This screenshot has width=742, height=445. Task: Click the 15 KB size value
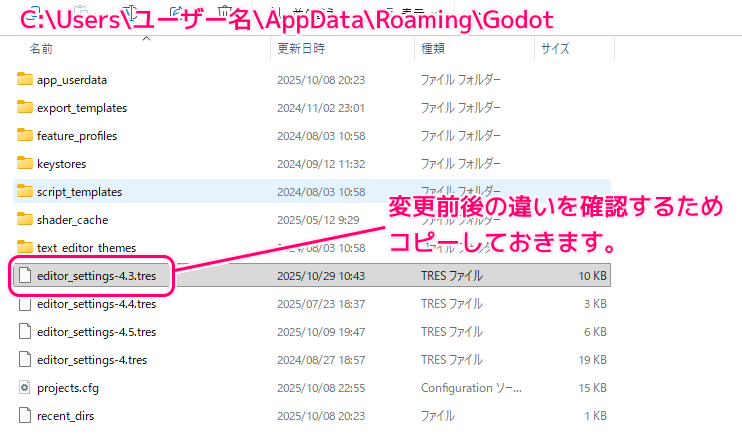point(592,388)
